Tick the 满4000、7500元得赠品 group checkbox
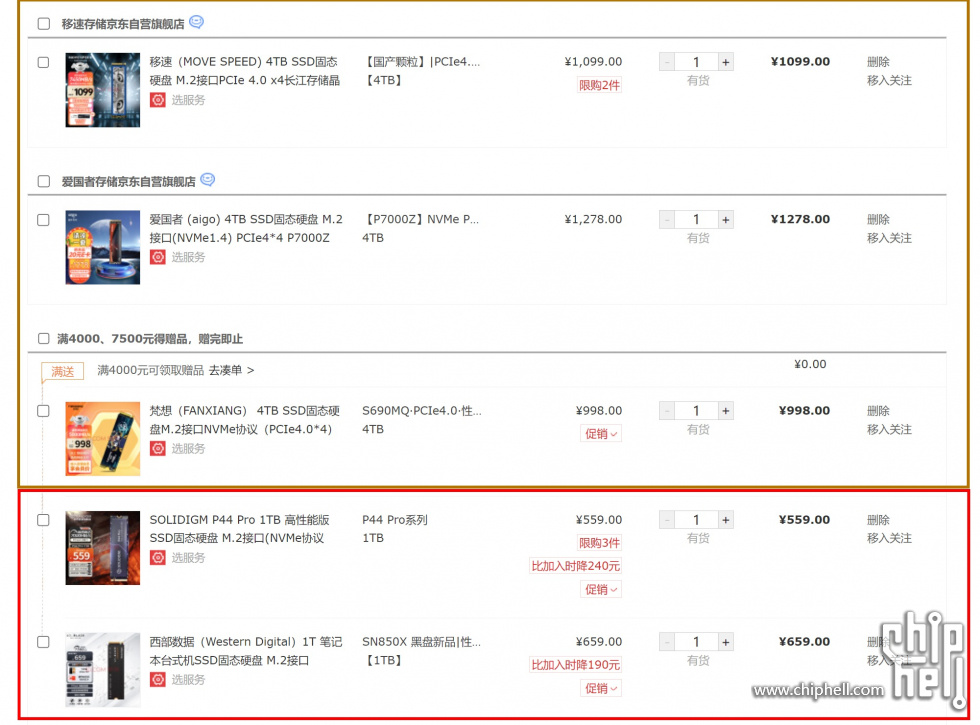This screenshot has height=725, width=980. [x=44, y=339]
